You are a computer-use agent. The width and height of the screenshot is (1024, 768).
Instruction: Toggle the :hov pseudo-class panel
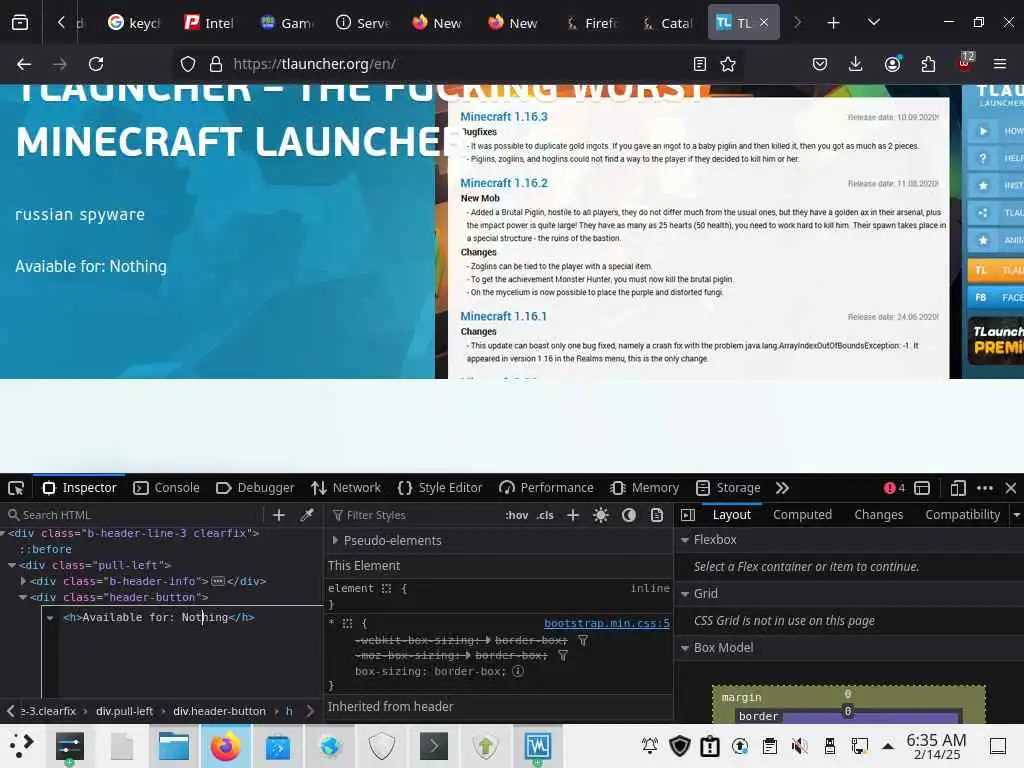pyautogui.click(x=517, y=515)
